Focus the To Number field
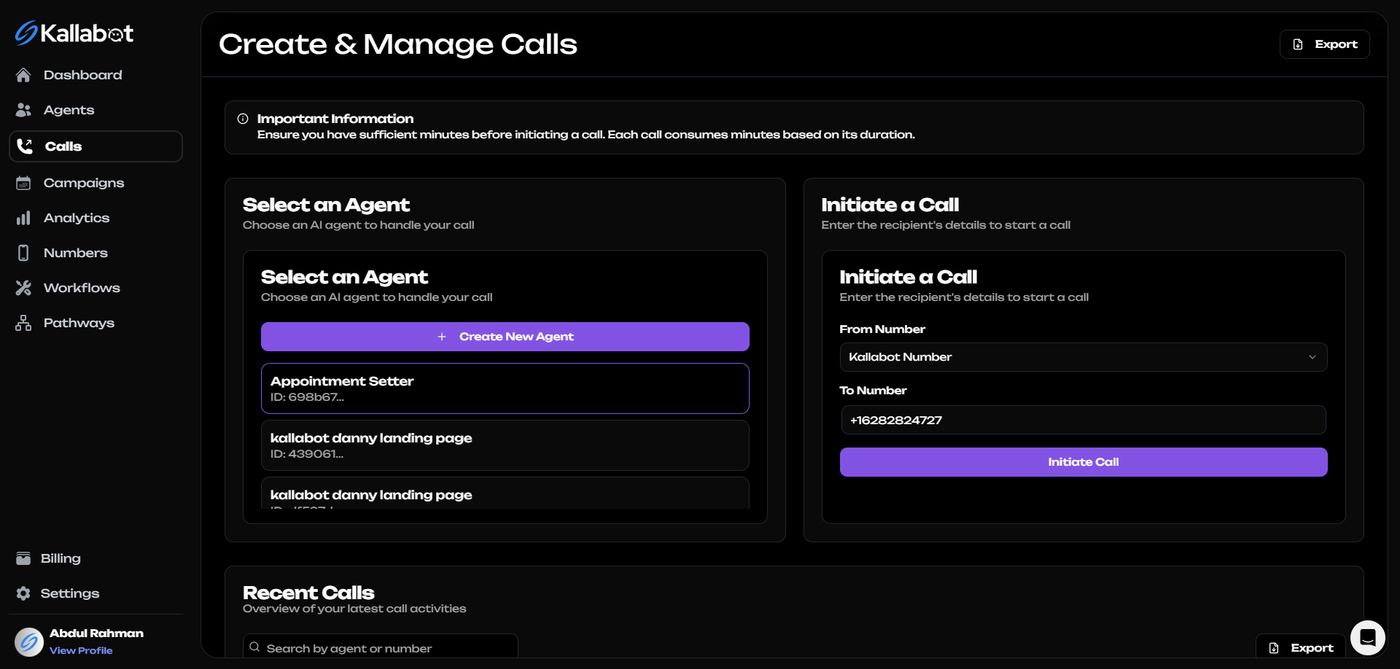This screenshot has height=669, width=1400. (1083, 420)
